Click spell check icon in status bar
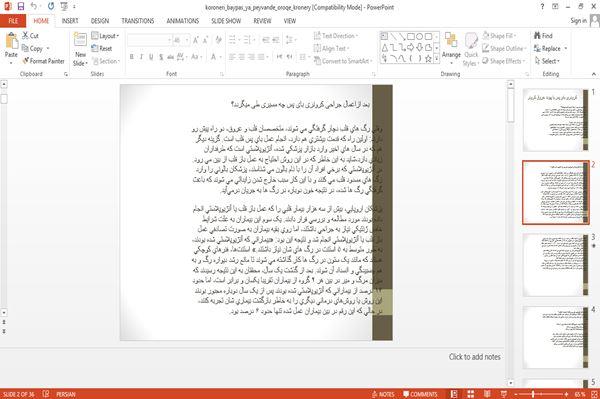 pyautogui.click(x=46, y=394)
